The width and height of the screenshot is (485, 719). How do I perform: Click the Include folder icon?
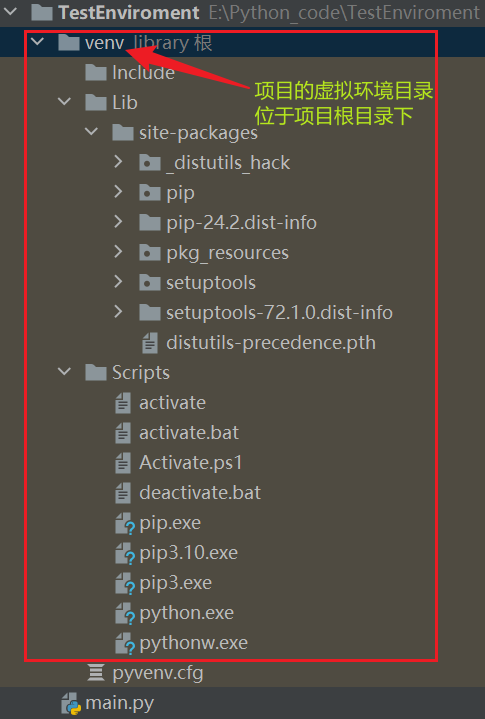96,72
